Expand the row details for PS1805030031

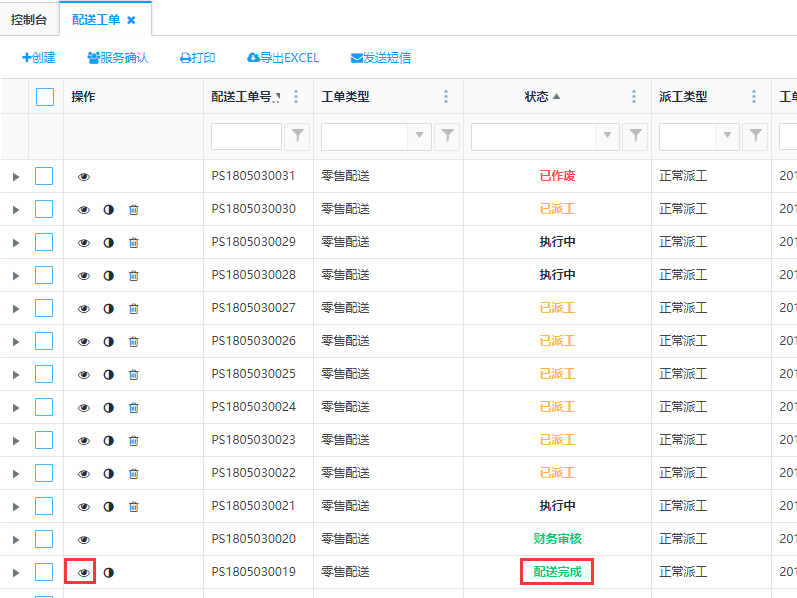coord(15,177)
